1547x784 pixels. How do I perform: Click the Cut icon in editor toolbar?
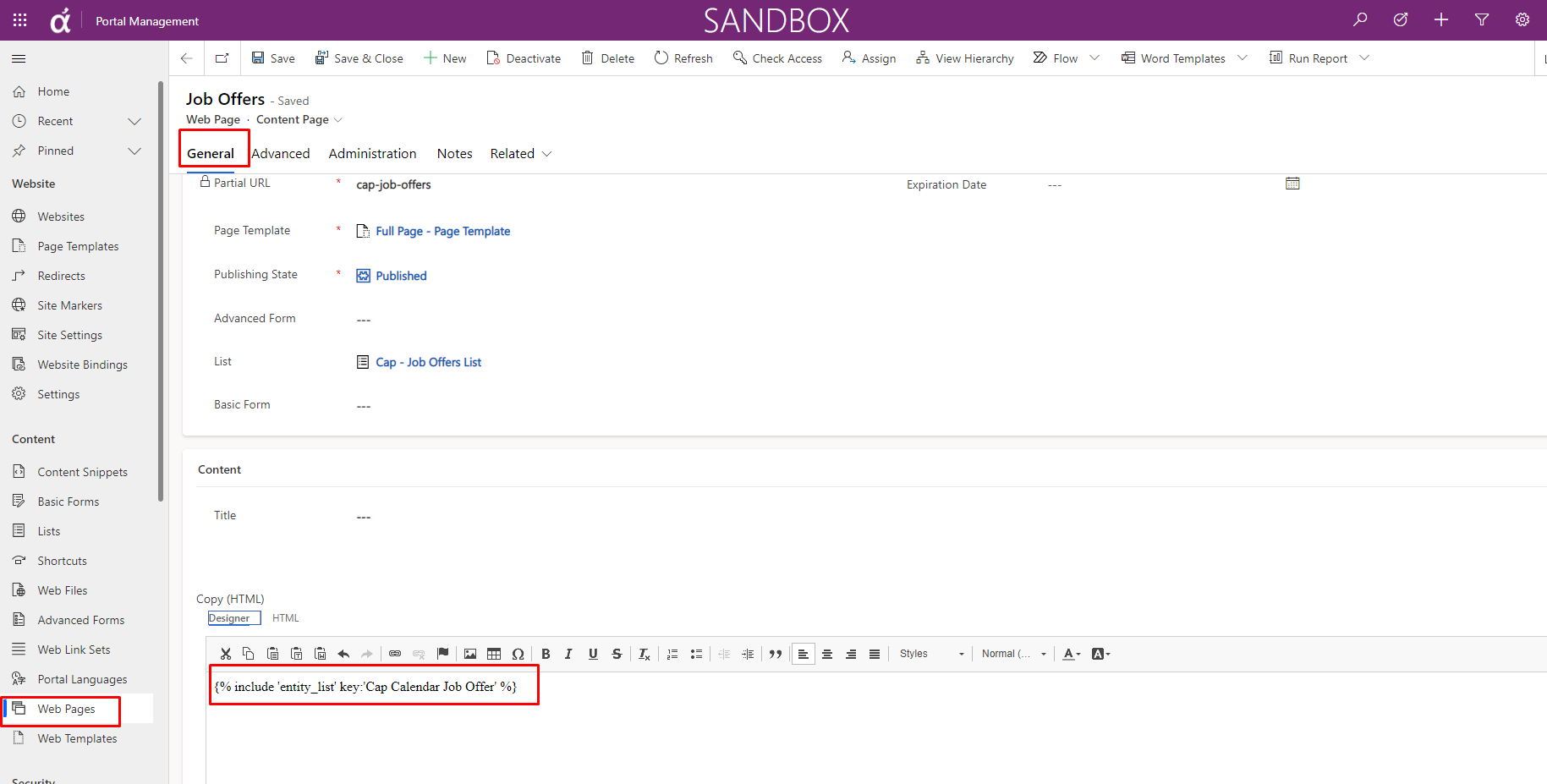[225, 654]
